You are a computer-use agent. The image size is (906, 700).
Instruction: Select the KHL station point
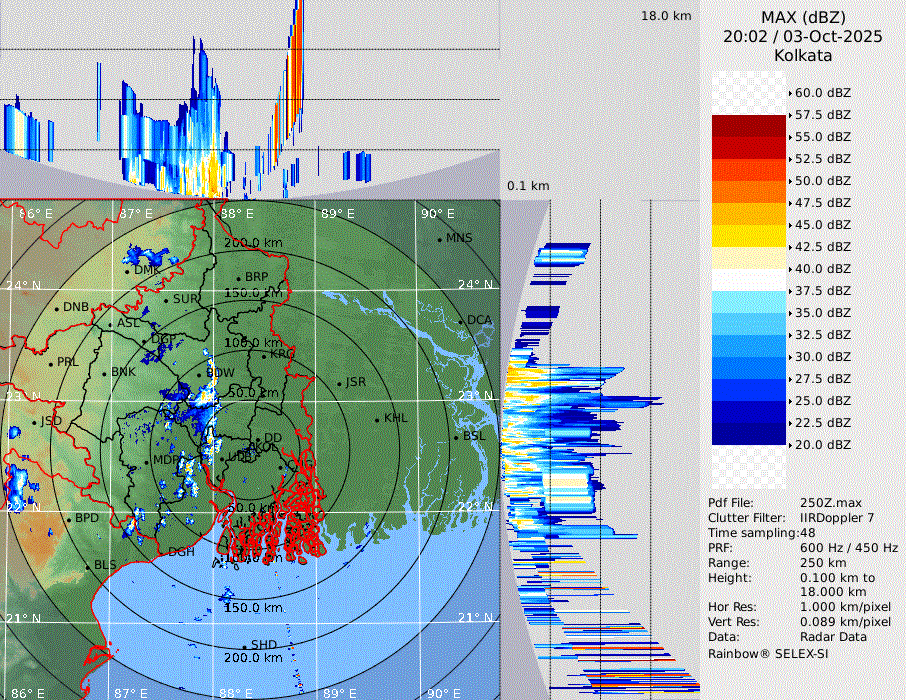pyautogui.click(x=377, y=418)
